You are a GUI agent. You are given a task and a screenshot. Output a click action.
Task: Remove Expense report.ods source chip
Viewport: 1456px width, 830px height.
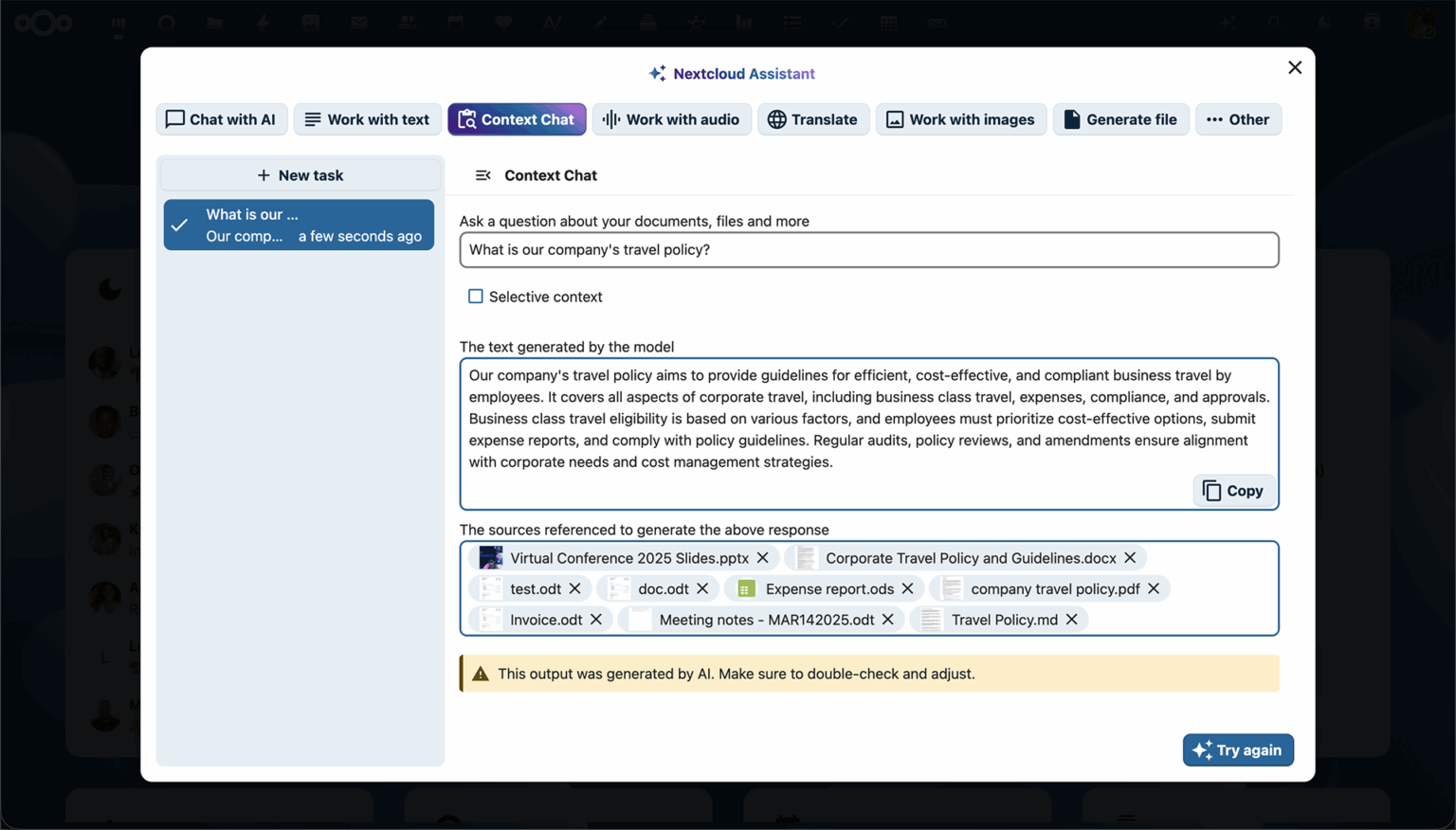pyautogui.click(x=908, y=588)
